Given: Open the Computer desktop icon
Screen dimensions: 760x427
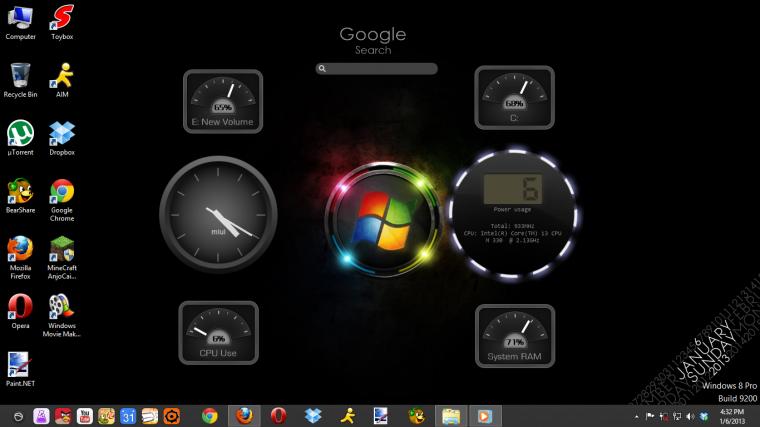Looking at the screenshot, I should click(x=20, y=23).
